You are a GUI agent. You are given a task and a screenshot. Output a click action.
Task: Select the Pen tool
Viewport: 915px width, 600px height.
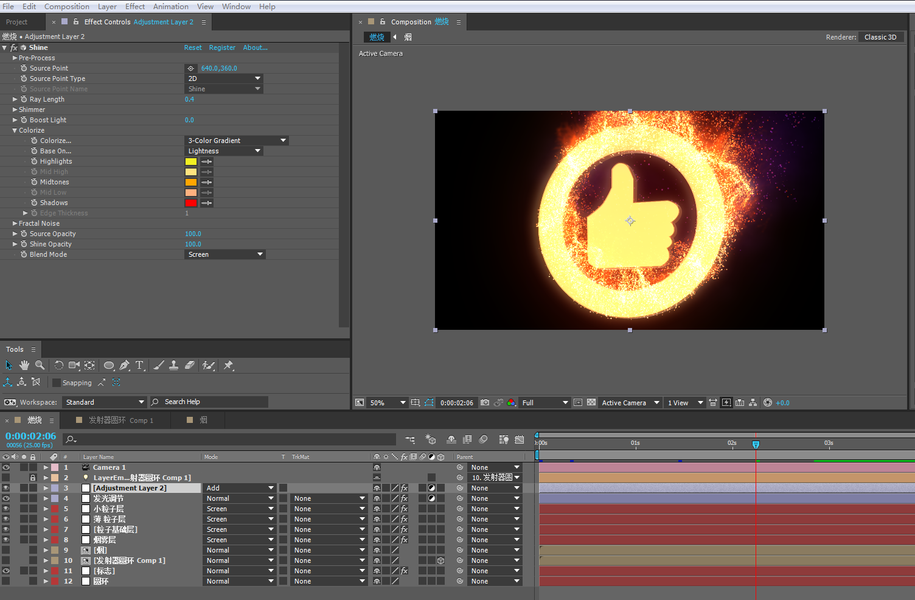pos(124,365)
